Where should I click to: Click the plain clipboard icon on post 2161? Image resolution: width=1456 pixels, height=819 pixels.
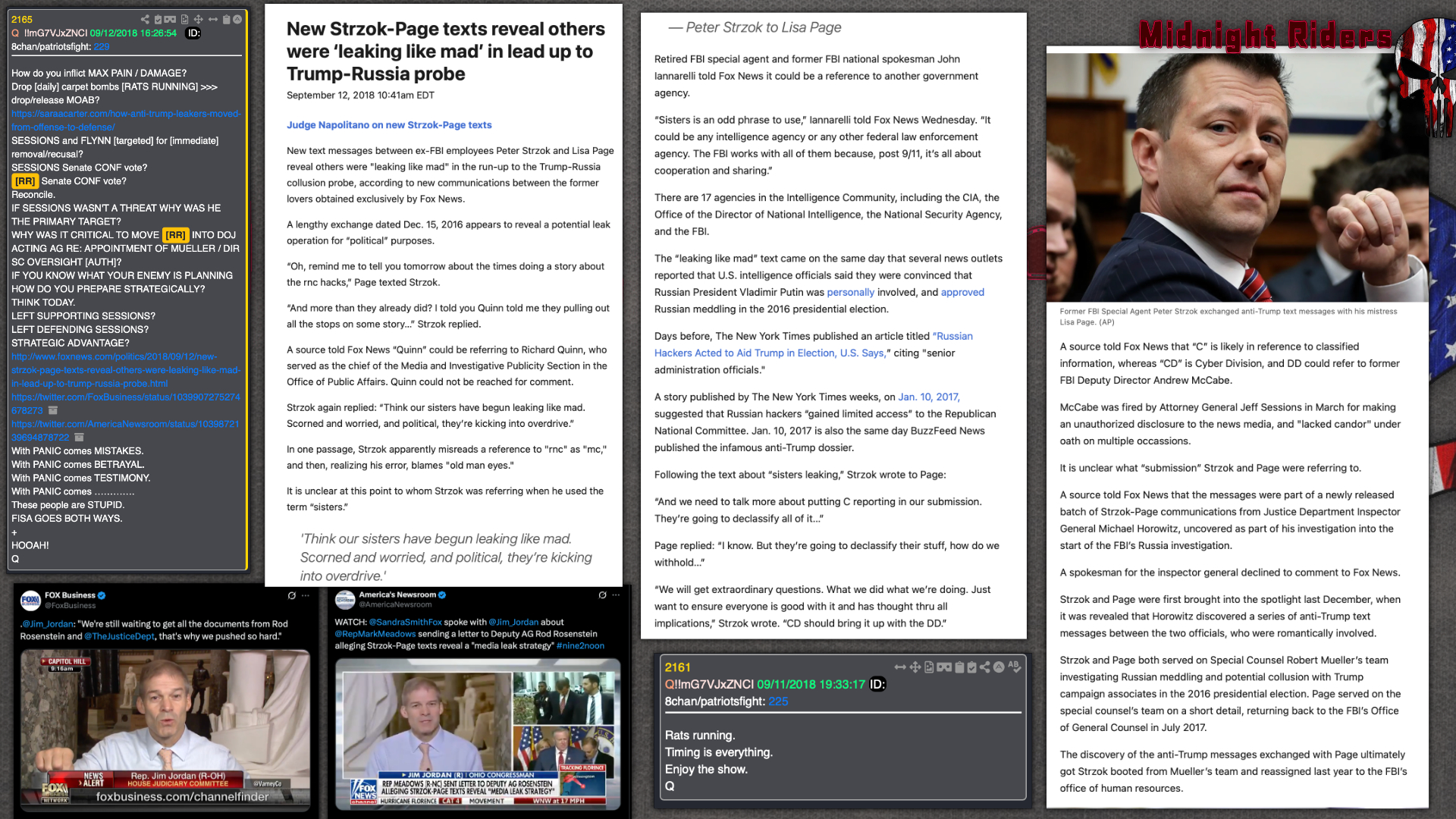coord(959,667)
